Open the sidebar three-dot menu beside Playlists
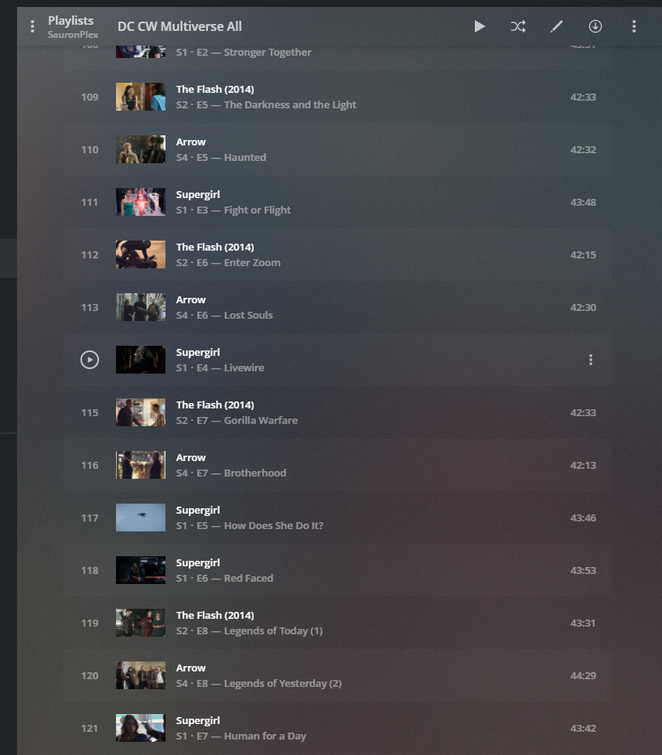 tap(32, 26)
